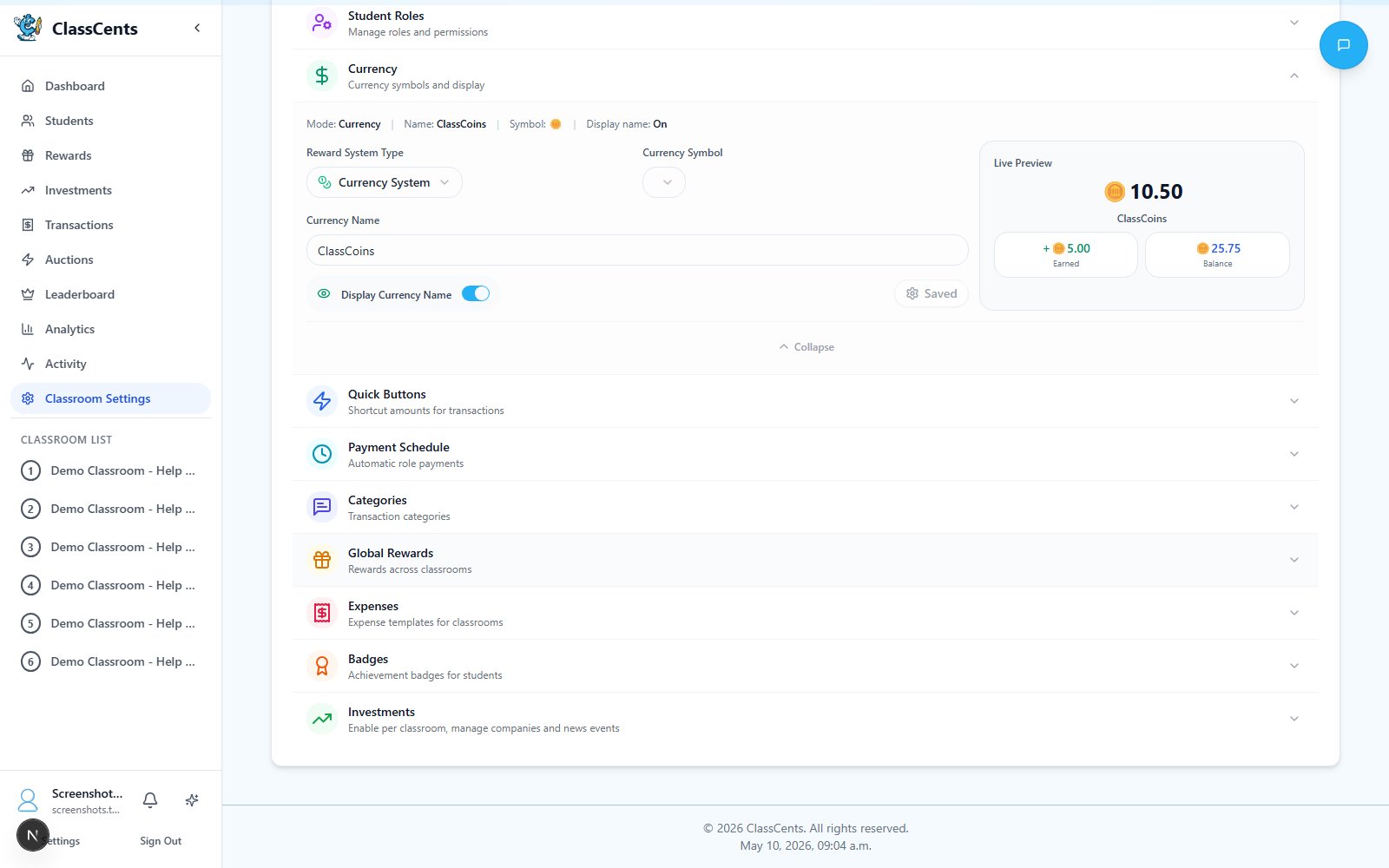This screenshot has width=1389, height=868.
Task: Open Leaderboard in the sidebar
Action: [x=110, y=294]
